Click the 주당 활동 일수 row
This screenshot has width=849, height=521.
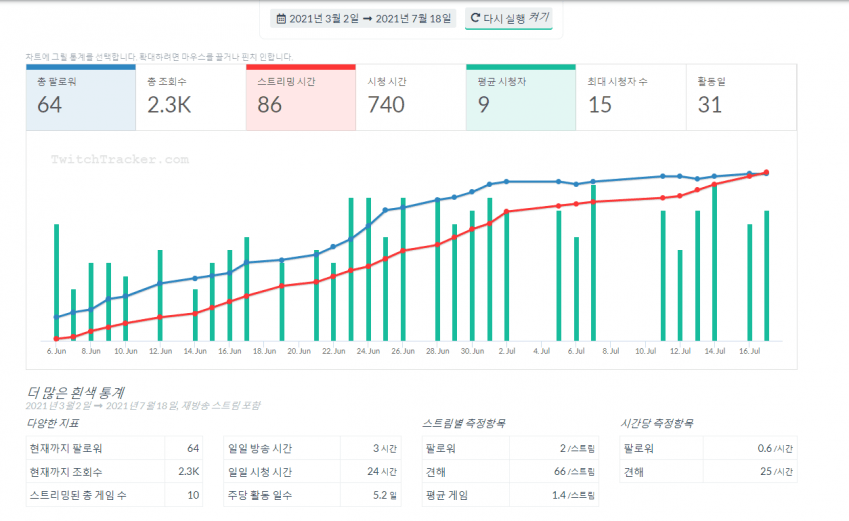[x=312, y=495]
